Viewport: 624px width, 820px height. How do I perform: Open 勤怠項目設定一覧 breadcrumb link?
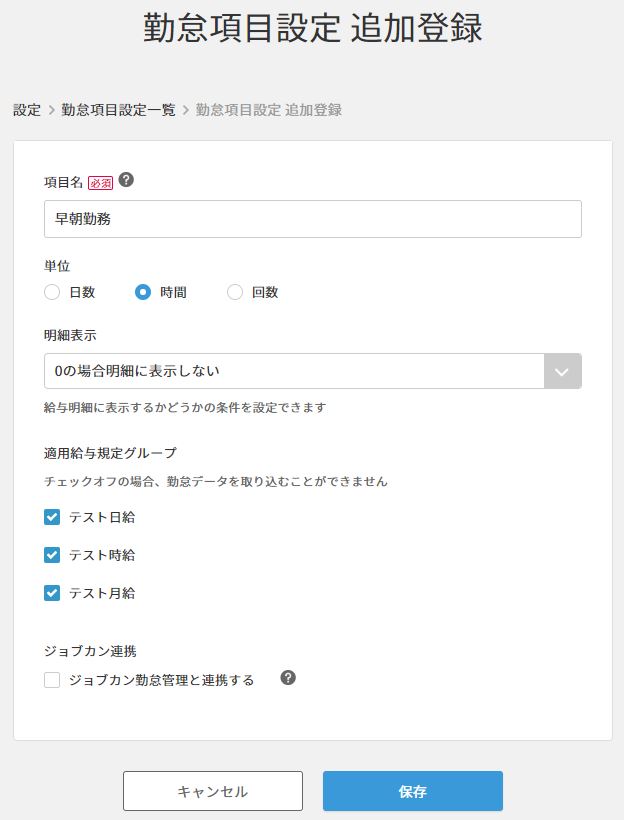pos(118,110)
